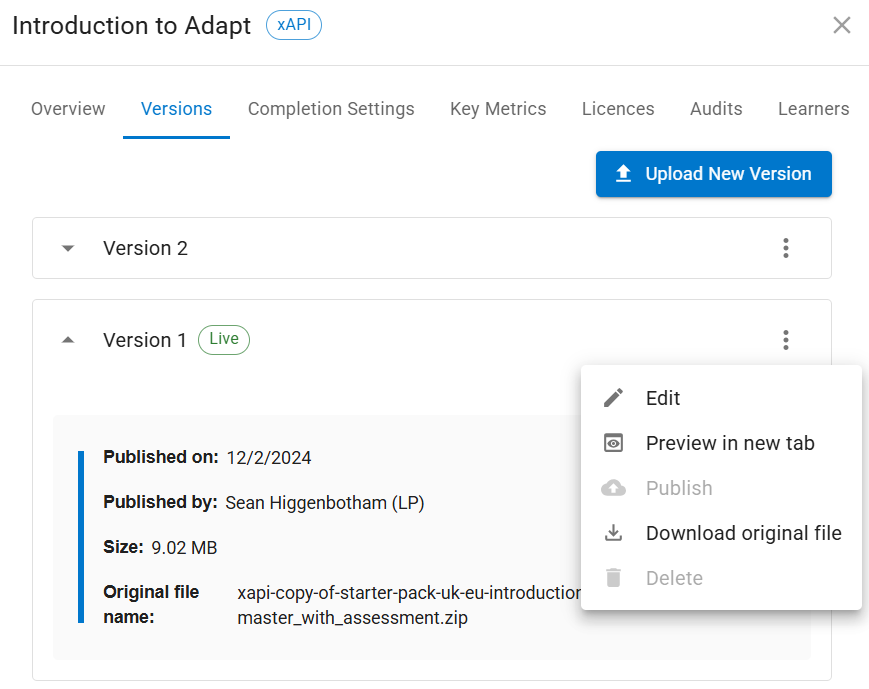Select the Licences tab
The image size is (869, 689).
(x=618, y=109)
